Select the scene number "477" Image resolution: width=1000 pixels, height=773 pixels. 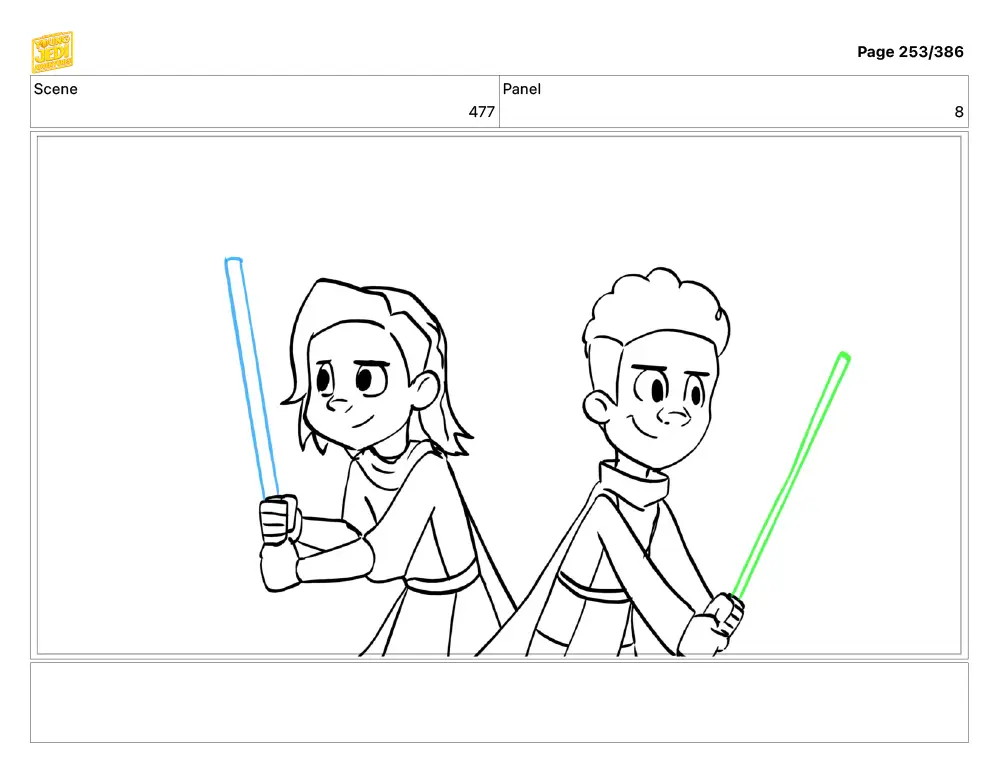[482, 112]
